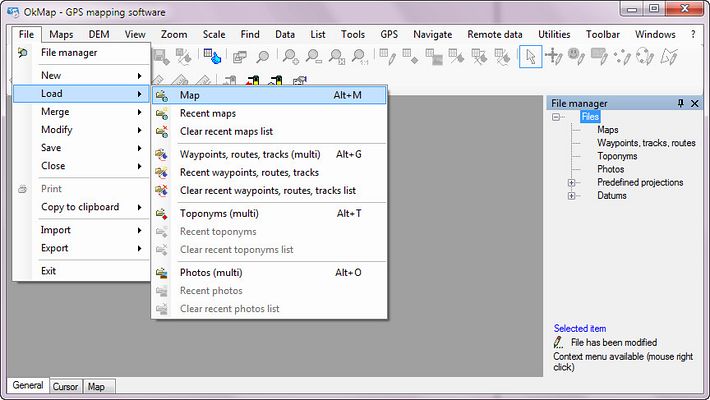Open the Scale menu
Viewport: 710px width, 400px height.
214,34
